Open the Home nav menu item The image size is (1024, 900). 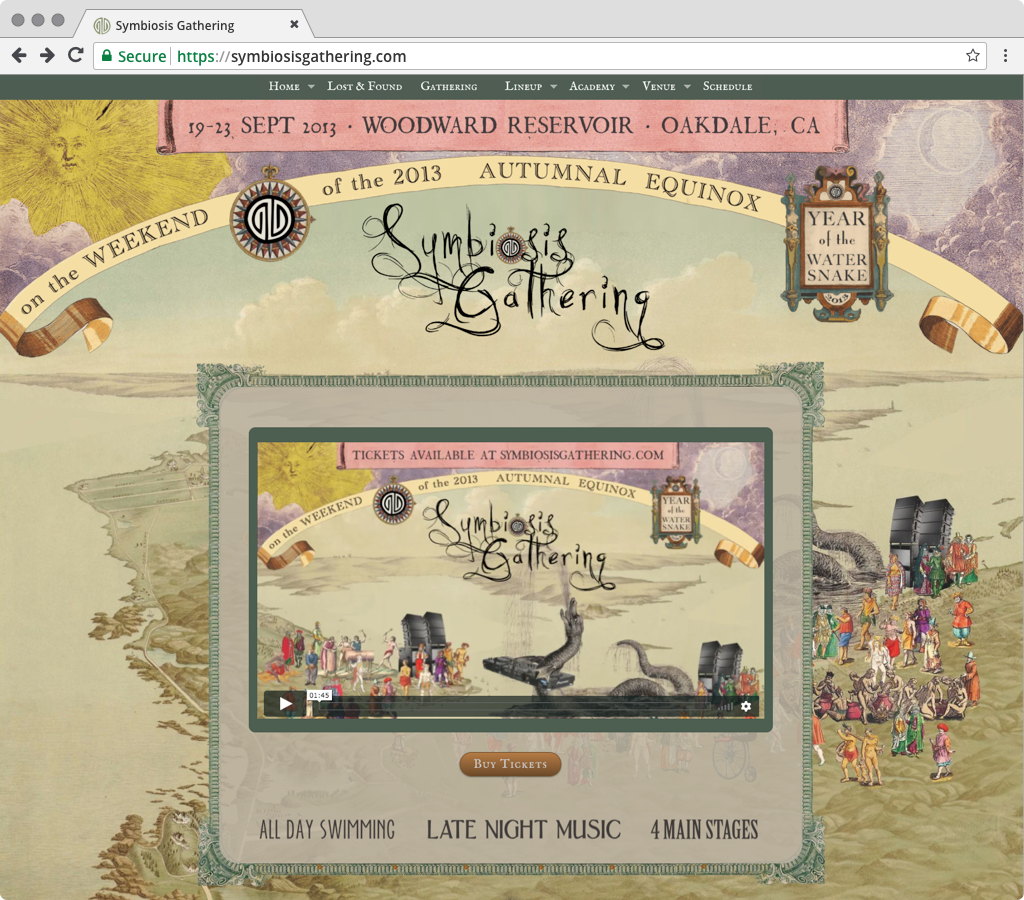point(284,86)
